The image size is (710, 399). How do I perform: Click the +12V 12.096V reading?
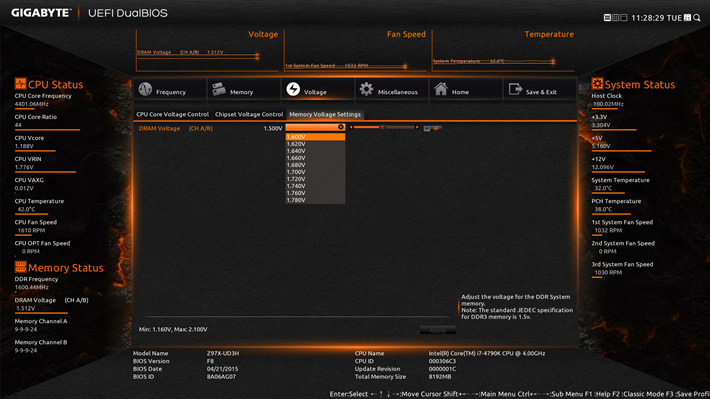pyautogui.click(x=603, y=167)
